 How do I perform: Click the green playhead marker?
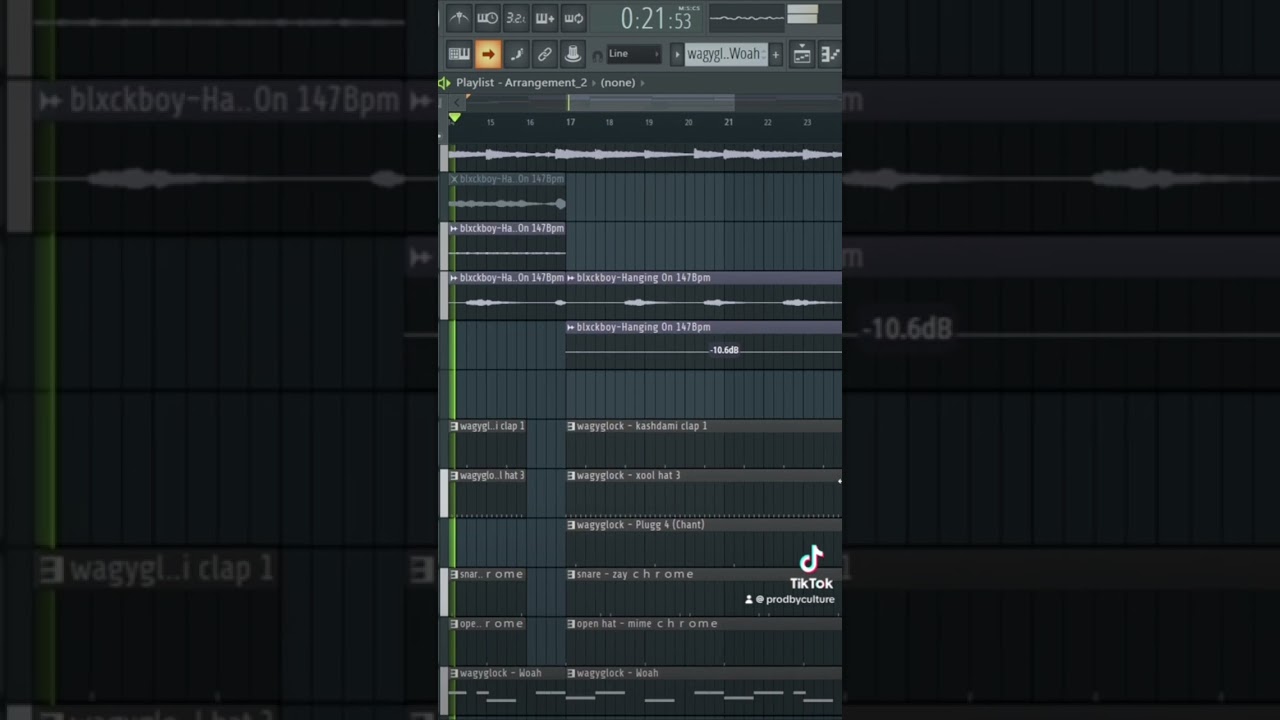click(x=454, y=118)
